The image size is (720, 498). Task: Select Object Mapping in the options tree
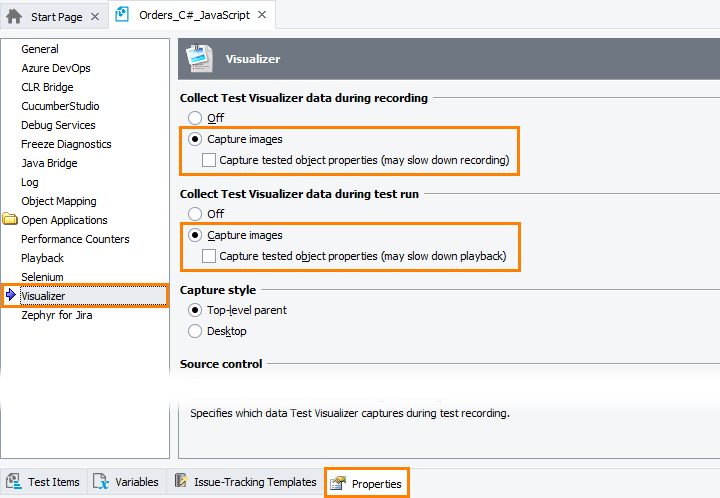(x=59, y=201)
